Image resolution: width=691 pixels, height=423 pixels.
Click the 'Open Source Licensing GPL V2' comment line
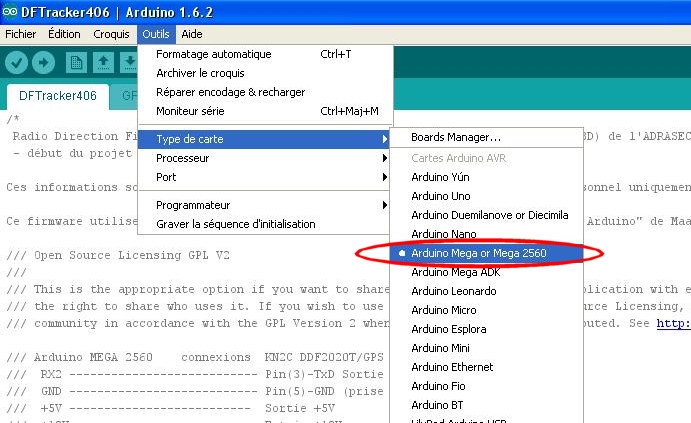(118, 256)
